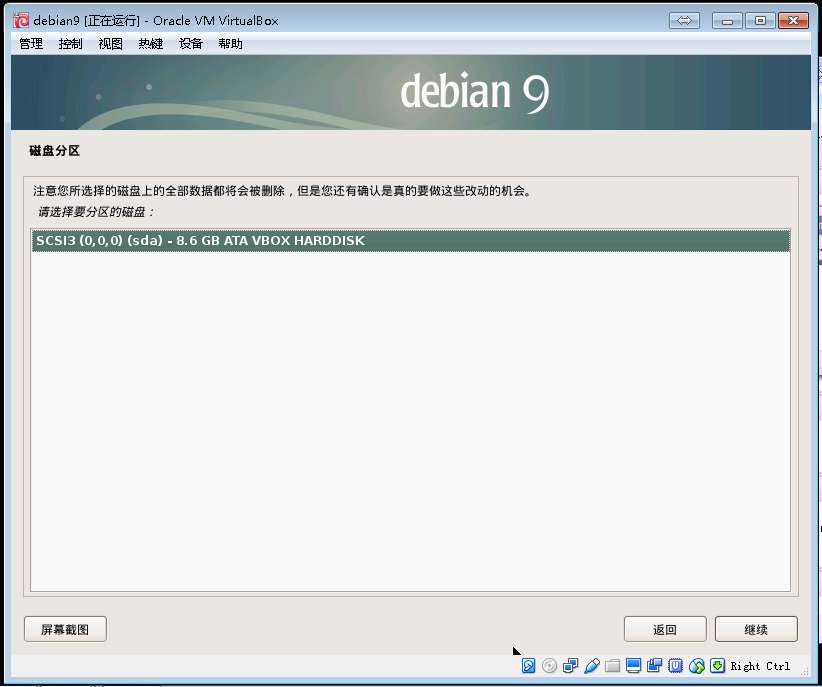Maximize the VirtualBox window
The width and height of the screenshot is (822, 687).
[x=760, y=20]
